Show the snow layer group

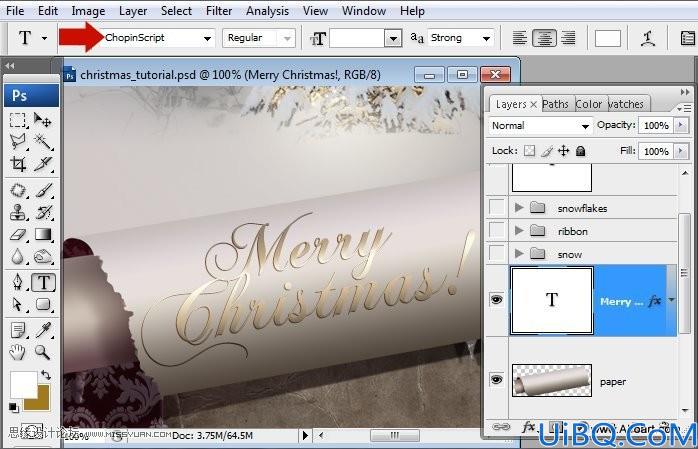tap(497, 253)
